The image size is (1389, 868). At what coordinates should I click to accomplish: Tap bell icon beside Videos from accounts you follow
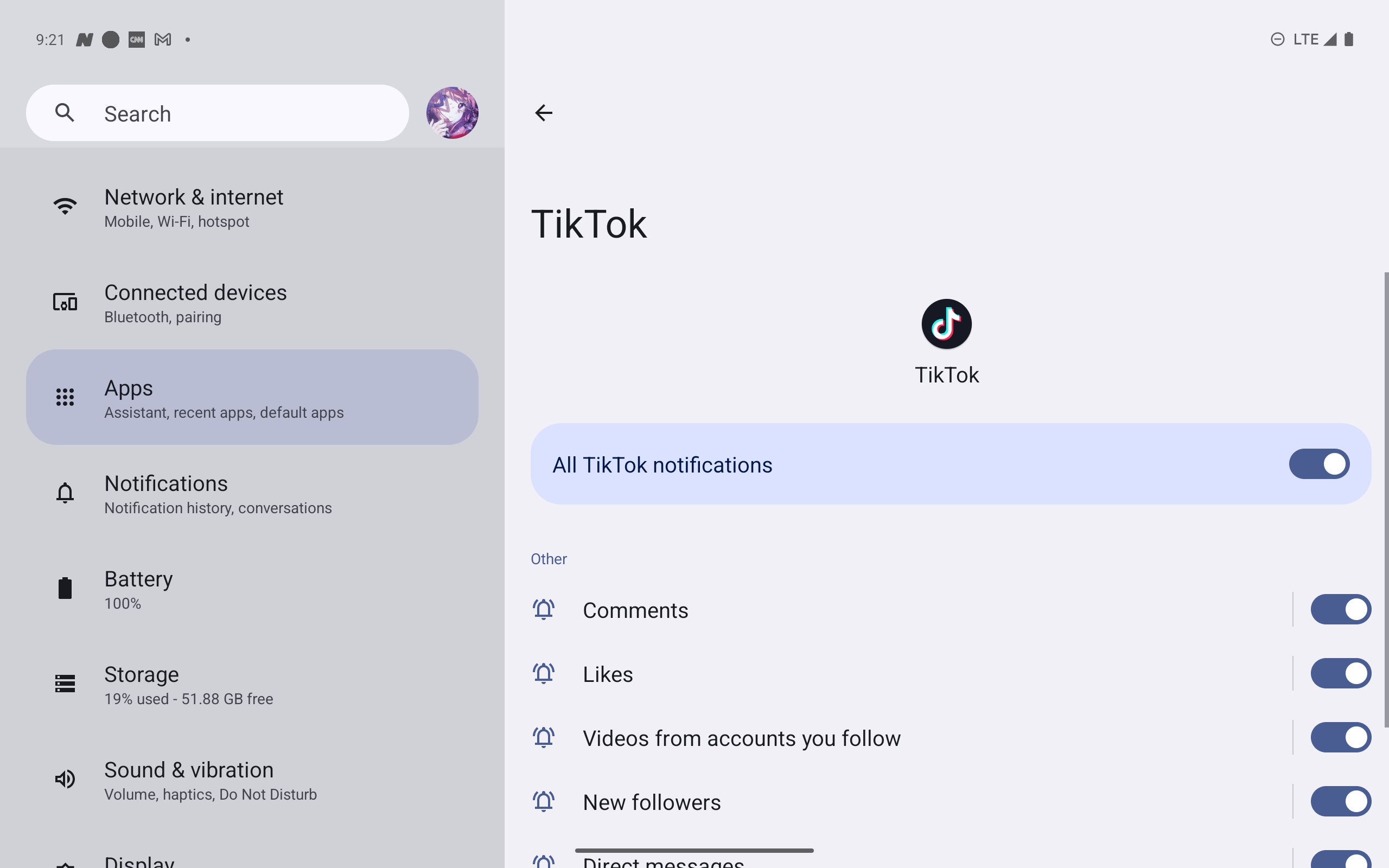click(544, 738)
